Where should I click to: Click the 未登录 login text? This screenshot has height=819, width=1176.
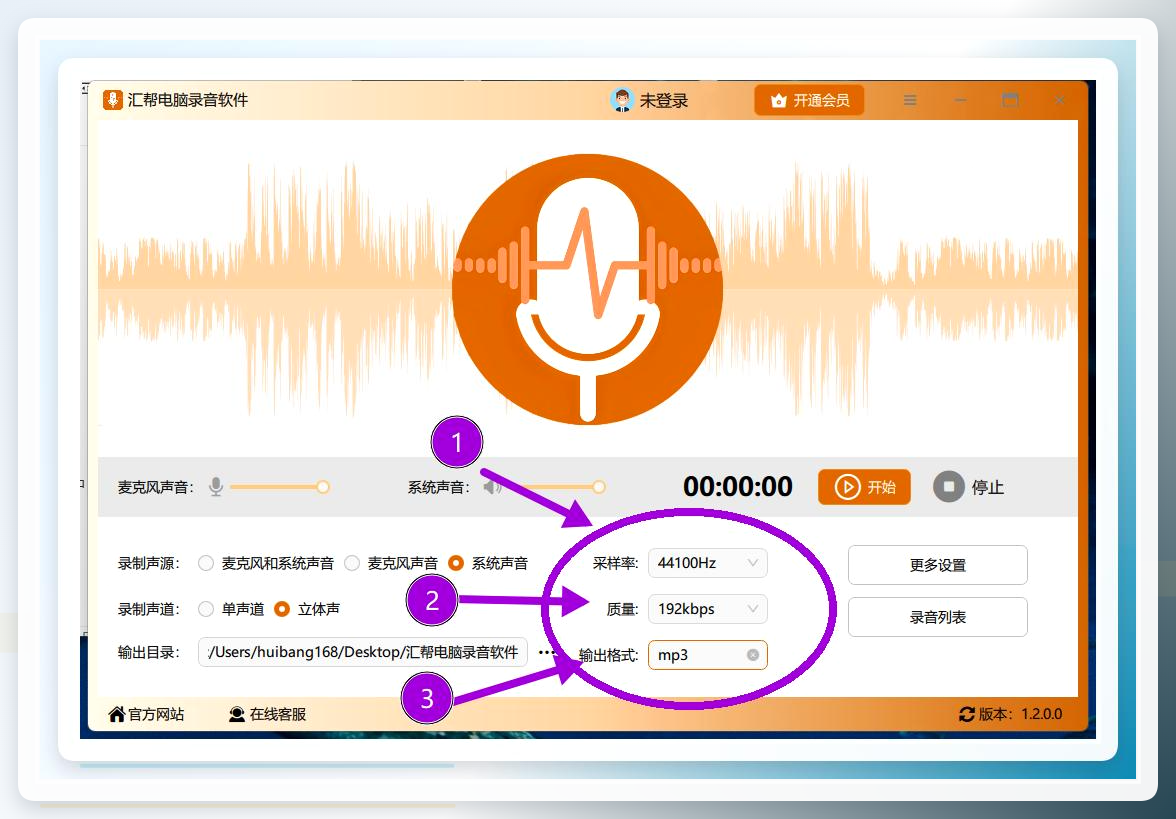pyautogui.click(x=664, y=100)
